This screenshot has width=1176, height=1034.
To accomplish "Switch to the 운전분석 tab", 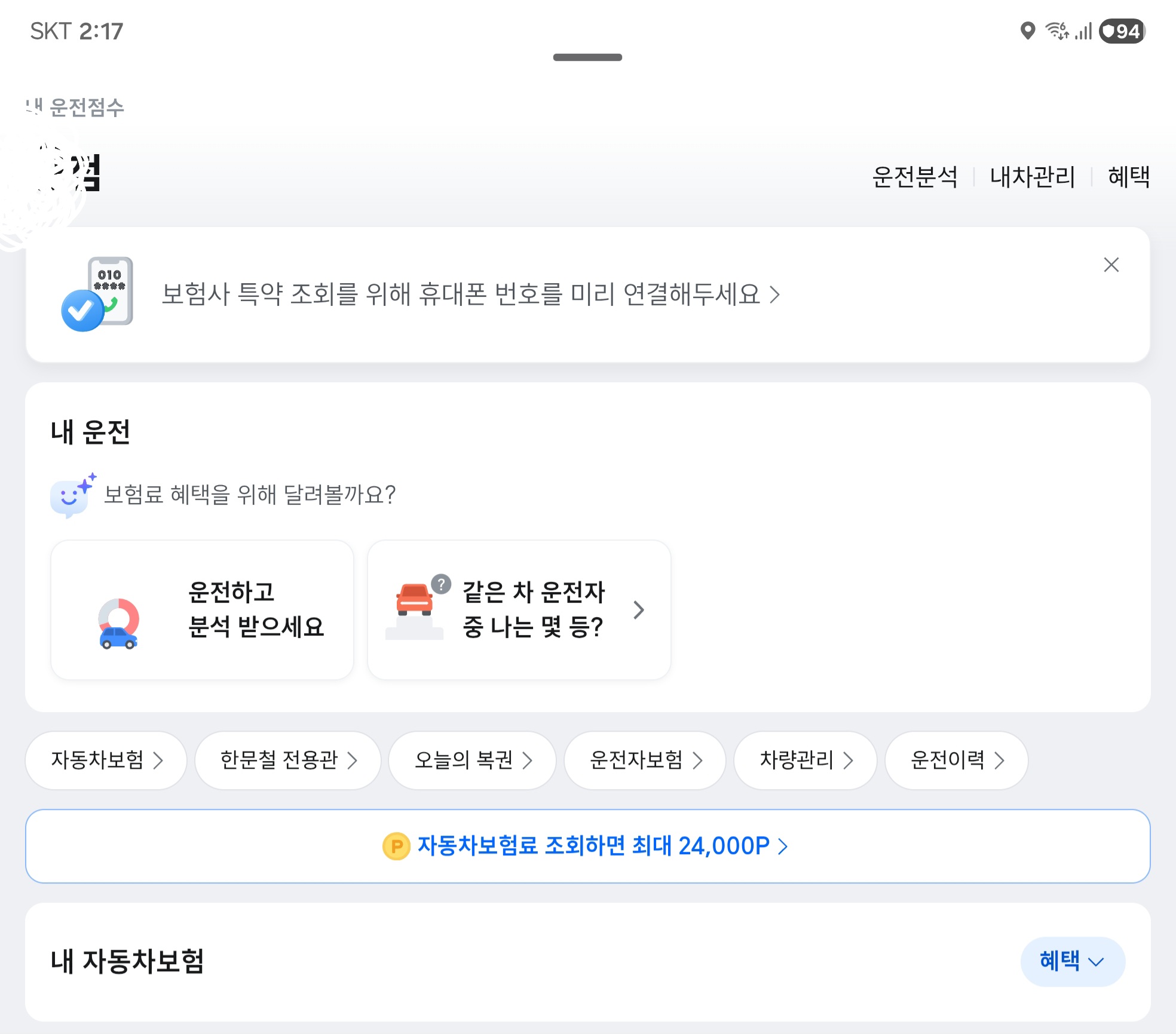I will [916, 176].
